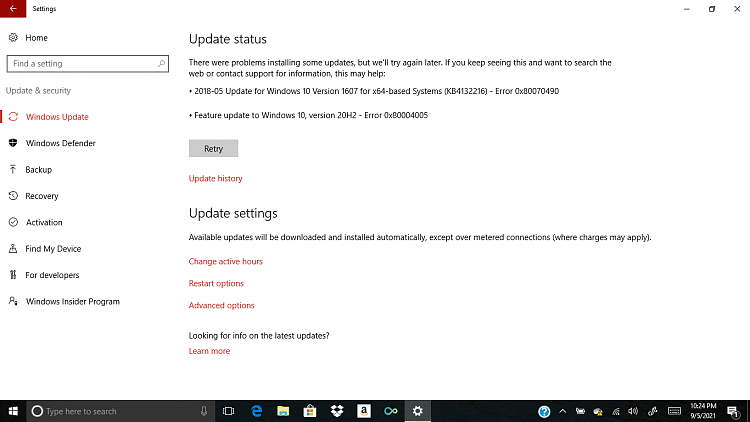Open Dropbox from the taskbar
The width and height of the screenshot is (750, 422).
[337, 411]
